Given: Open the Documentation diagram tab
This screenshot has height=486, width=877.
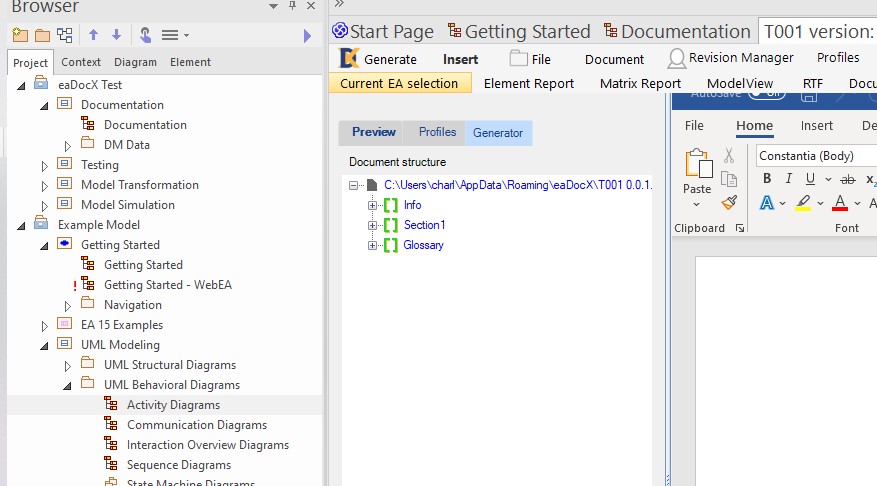Looking at the screenshot, I should pos(677,31).
